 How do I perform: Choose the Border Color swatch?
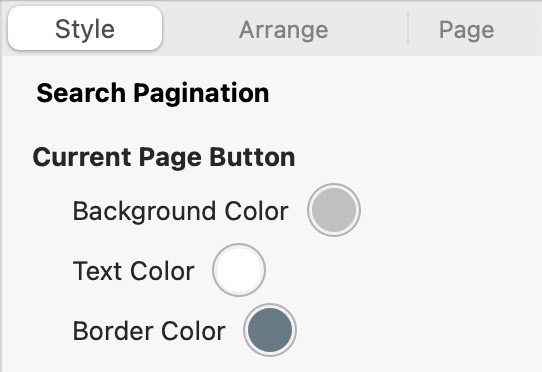click(x=270, y=330)
